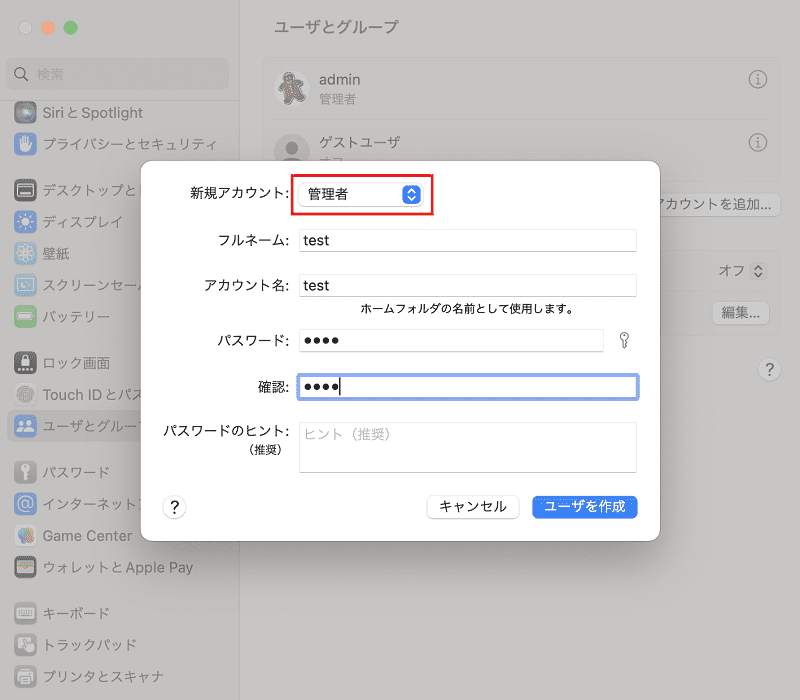Click the 検索 search field
This screenshot has height=700, width=800.
pyautogui.click(x=118, y=74)
